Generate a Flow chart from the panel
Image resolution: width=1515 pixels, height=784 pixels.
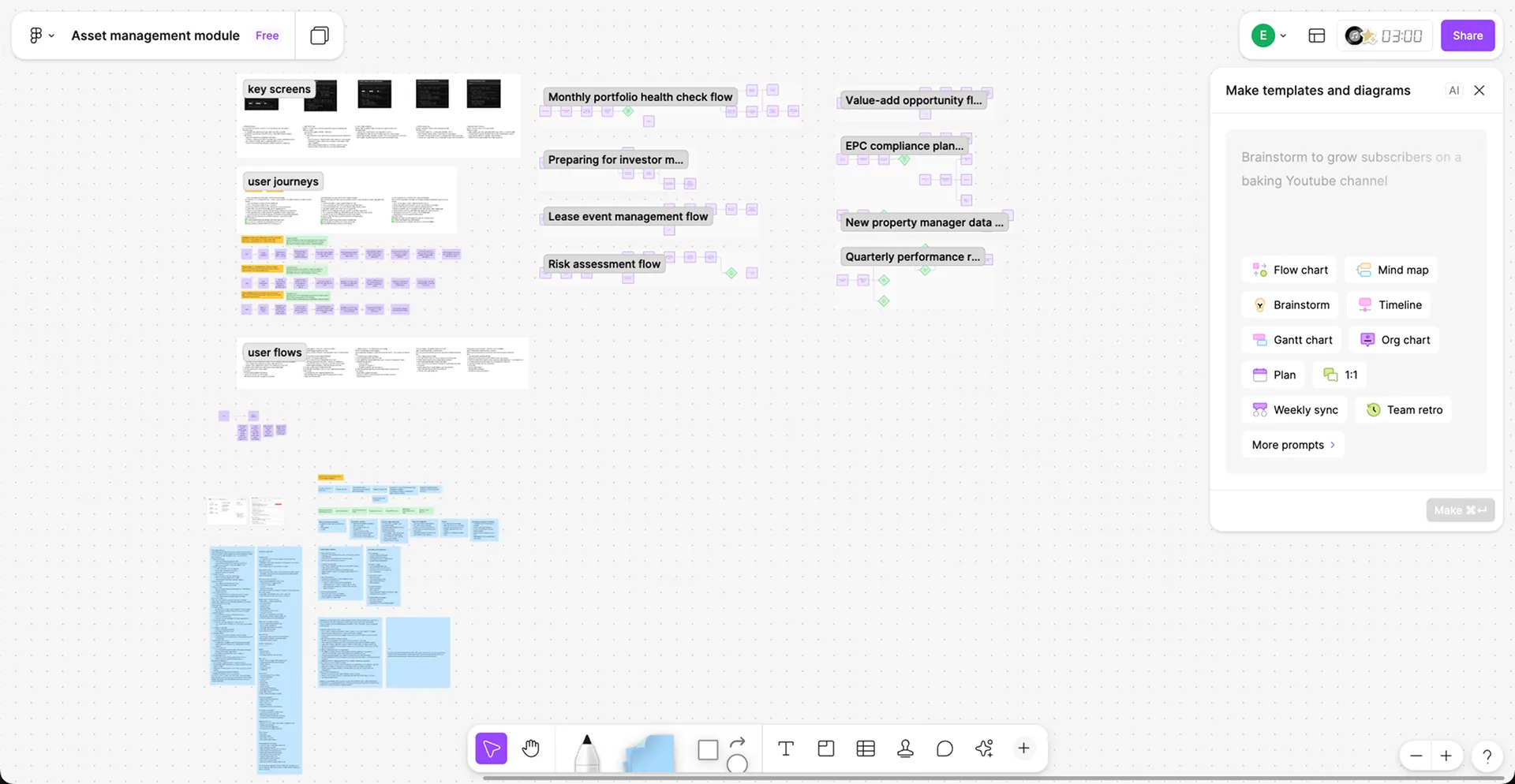click(1289, 269)
